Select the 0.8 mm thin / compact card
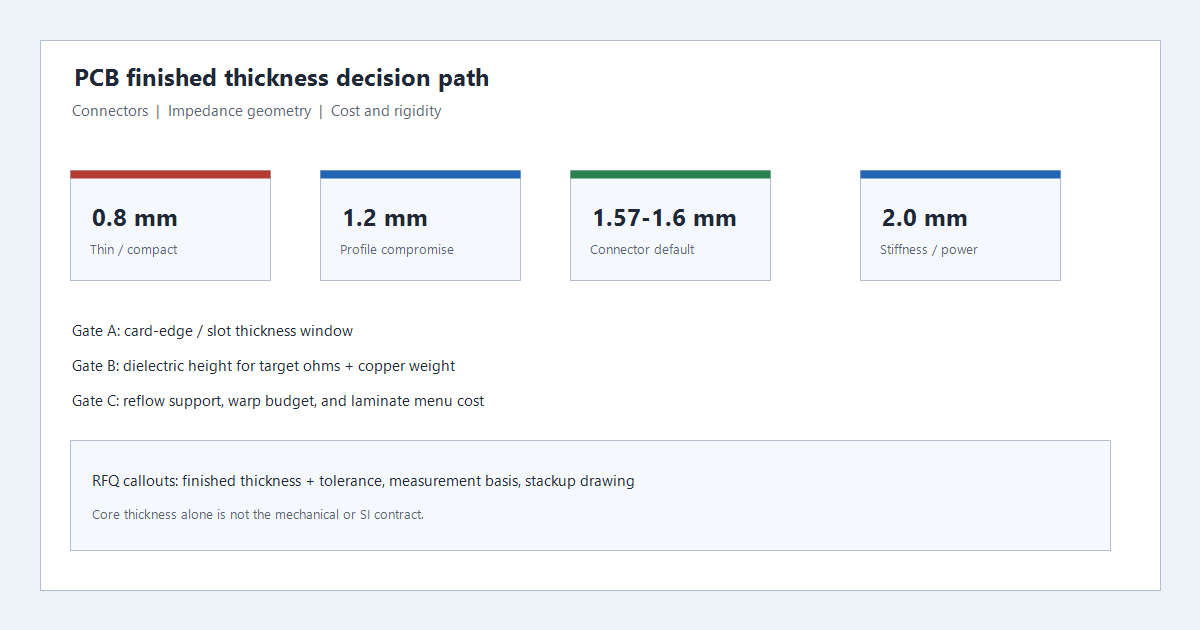Screen dimensions: 1200x630 coord(170,225)
